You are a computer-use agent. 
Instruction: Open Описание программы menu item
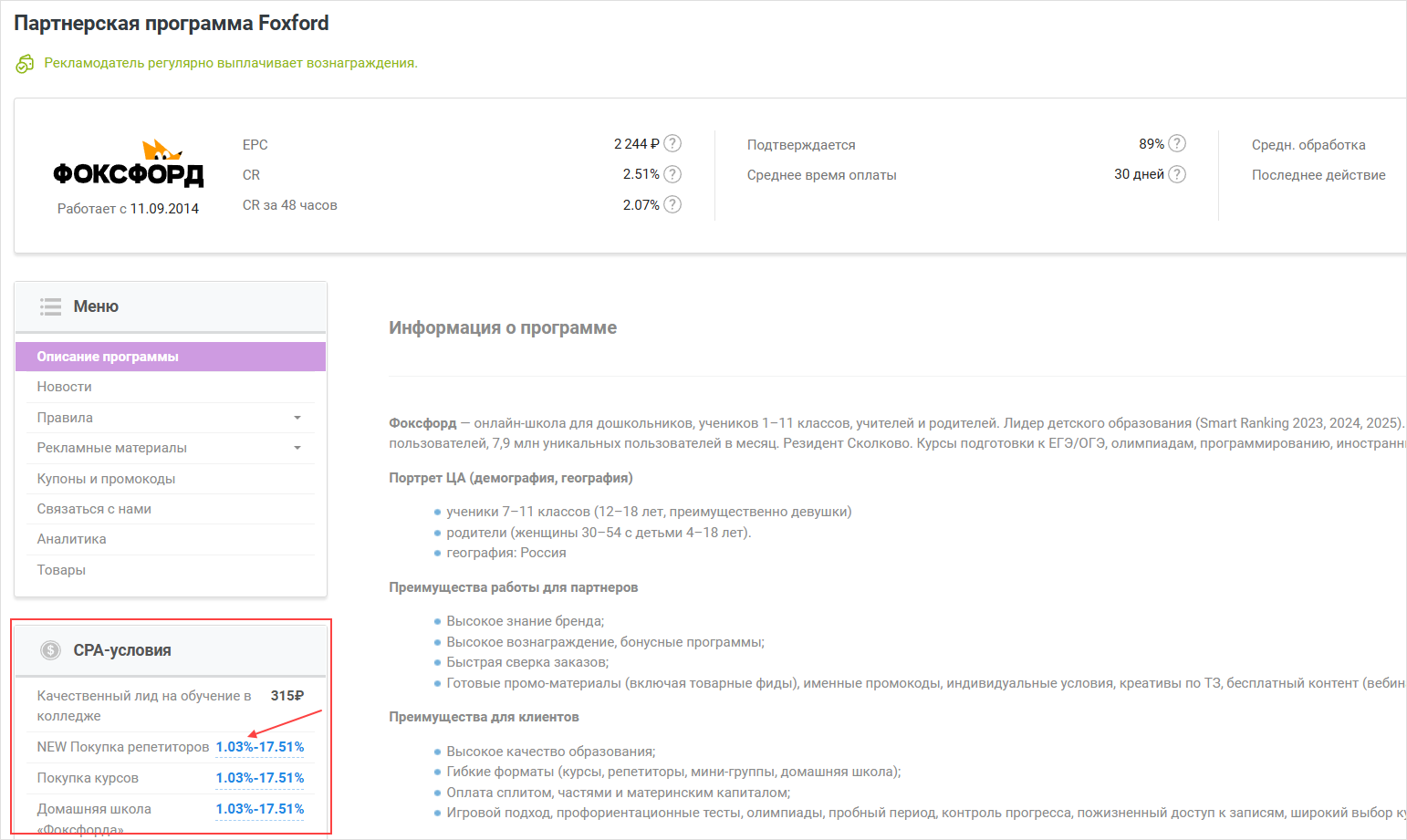pyautogui.click(x=108, y=357)
